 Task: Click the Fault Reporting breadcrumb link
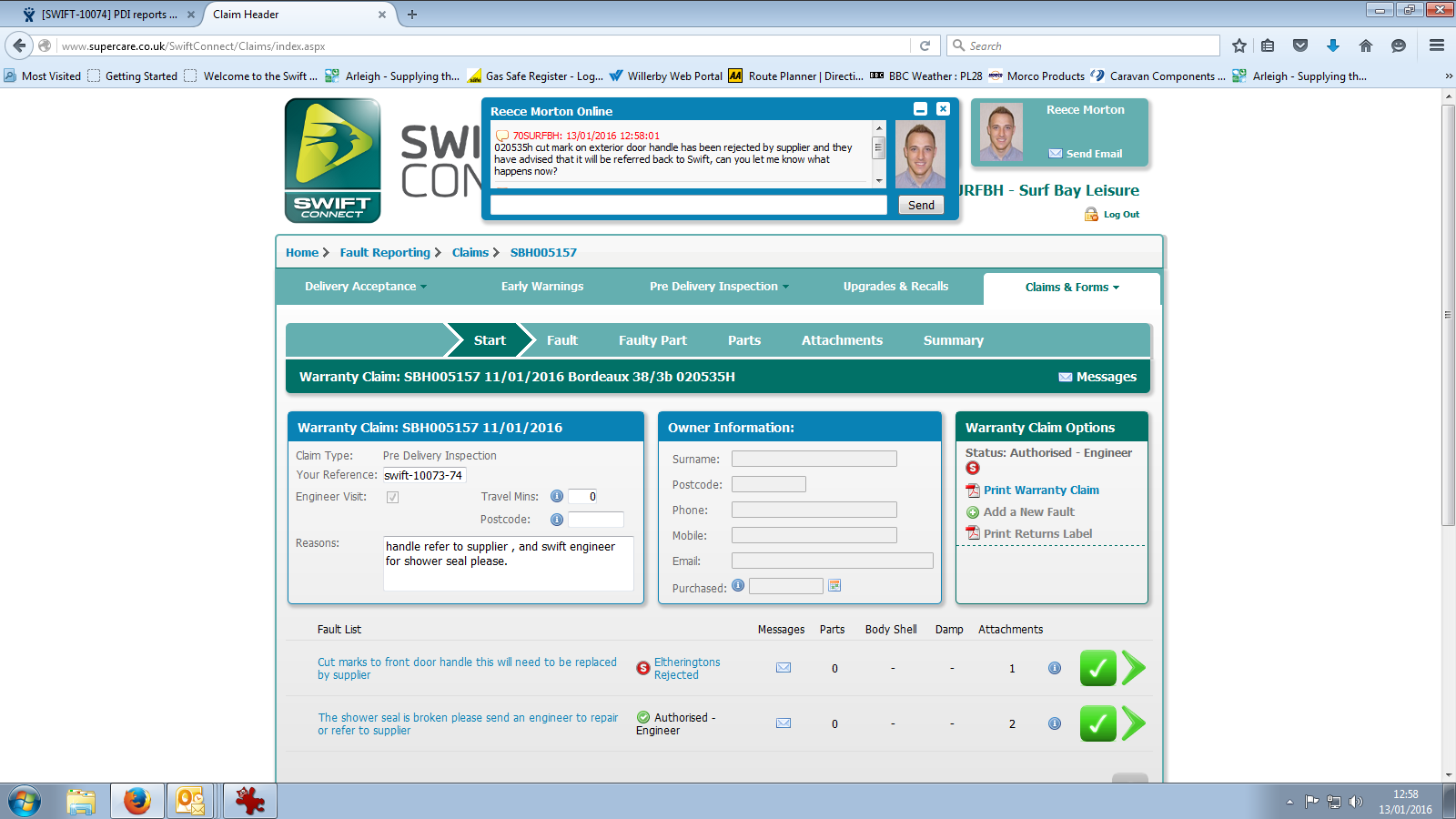(385, 253)
